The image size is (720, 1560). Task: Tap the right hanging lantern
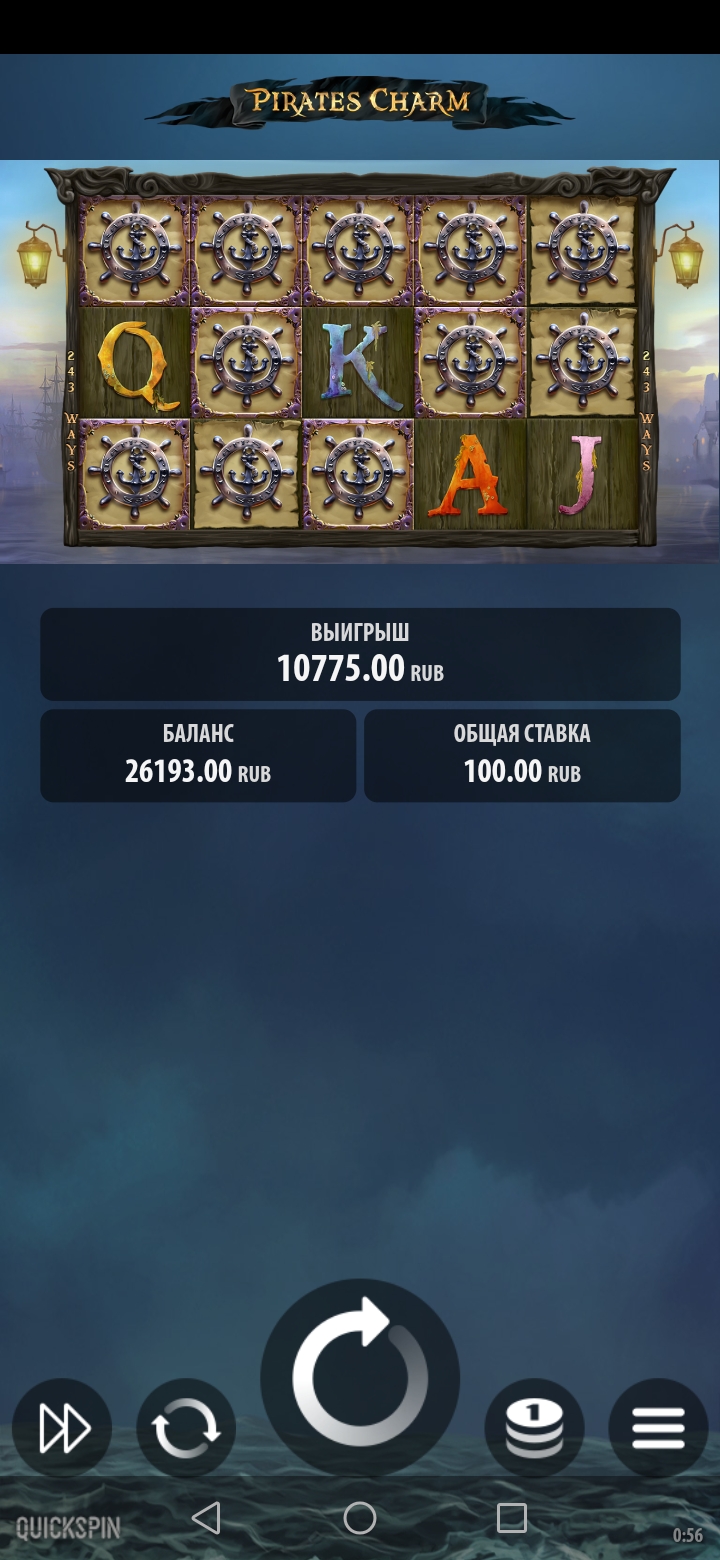pyautogui.click(x=685, y=255)
